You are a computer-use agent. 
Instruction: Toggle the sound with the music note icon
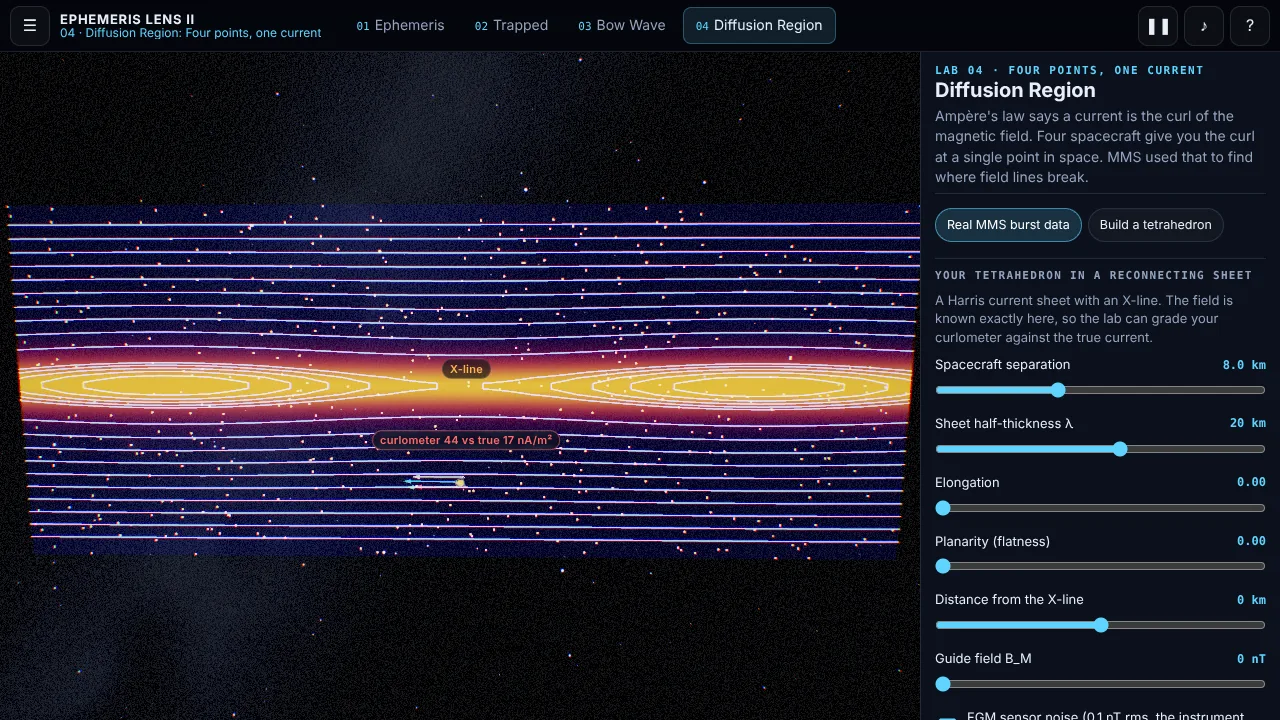(x=1204, y=26)
